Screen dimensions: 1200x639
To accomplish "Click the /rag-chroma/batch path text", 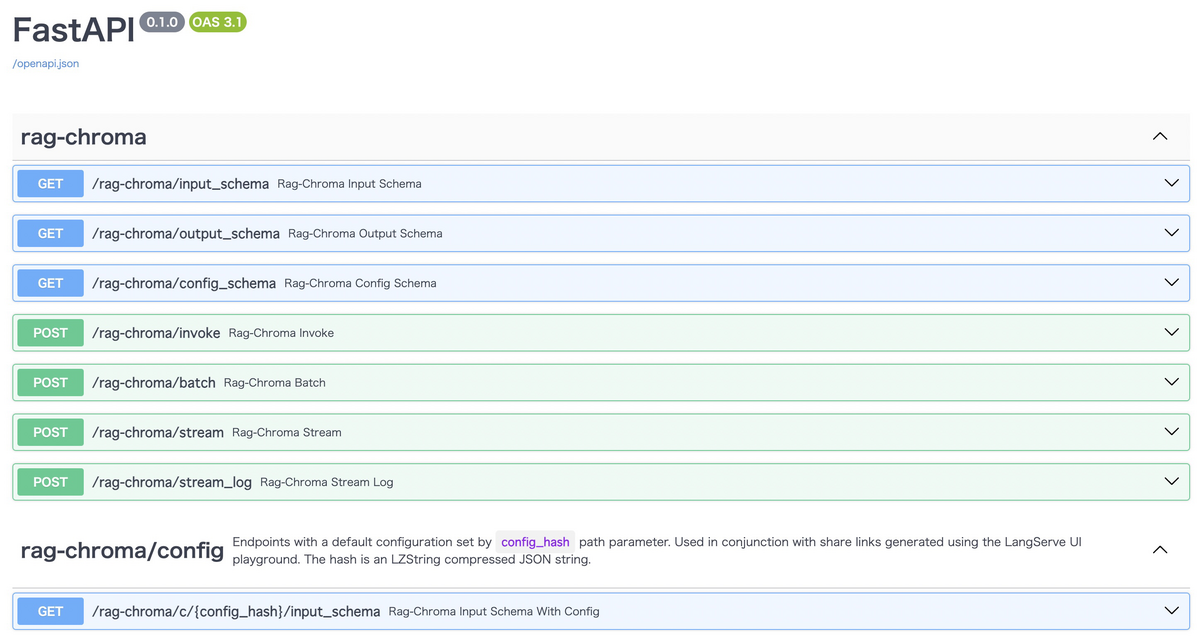I will [x=154, y=382].
